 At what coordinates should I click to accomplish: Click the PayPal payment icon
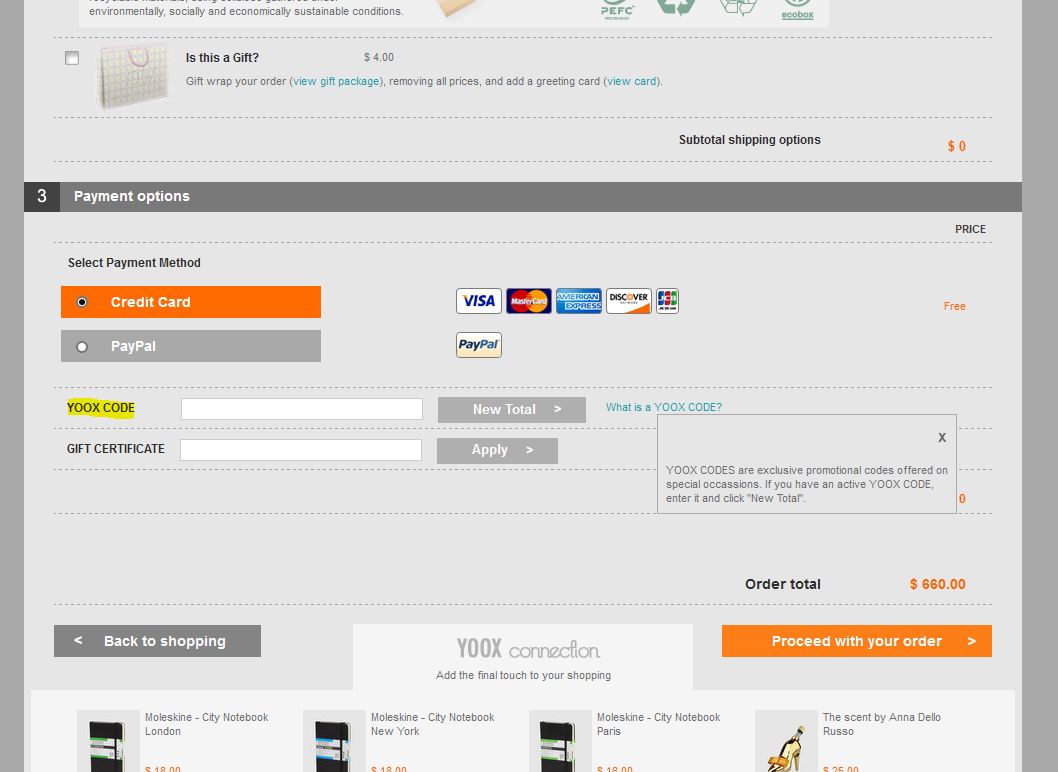tap(478, 344)
